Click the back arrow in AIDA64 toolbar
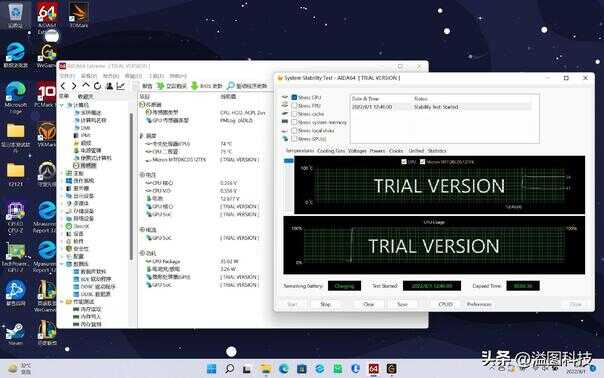This screenshot has height=378, width=604. [x=63, y=86]
